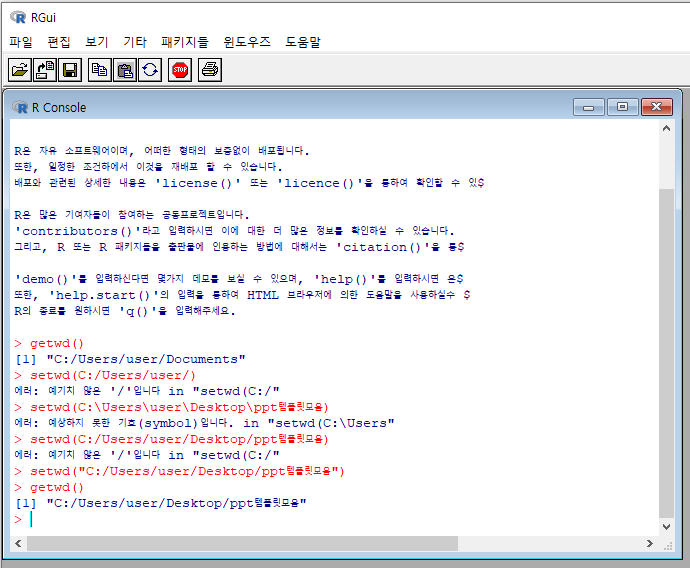690x568 pixels.
Task: Minimize the R Console window
Action: [x=589, y=107]
